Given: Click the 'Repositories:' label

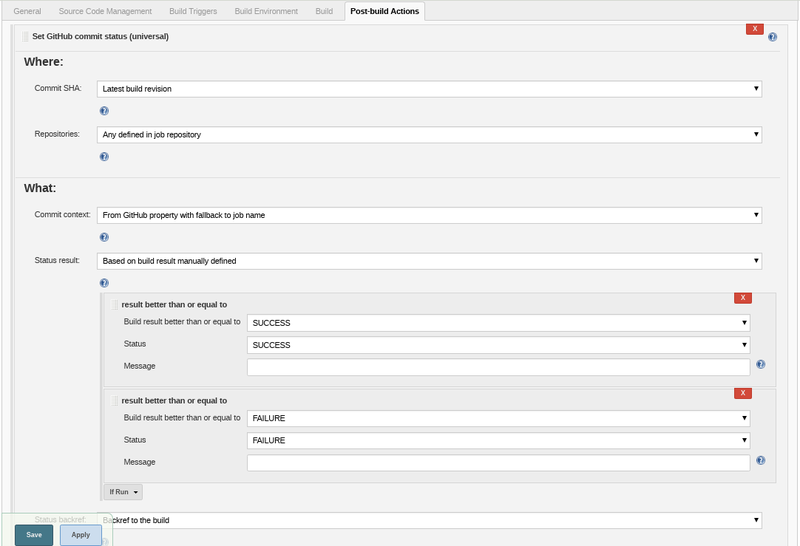Looking at the screenshot, I should (x=57, y=134).
